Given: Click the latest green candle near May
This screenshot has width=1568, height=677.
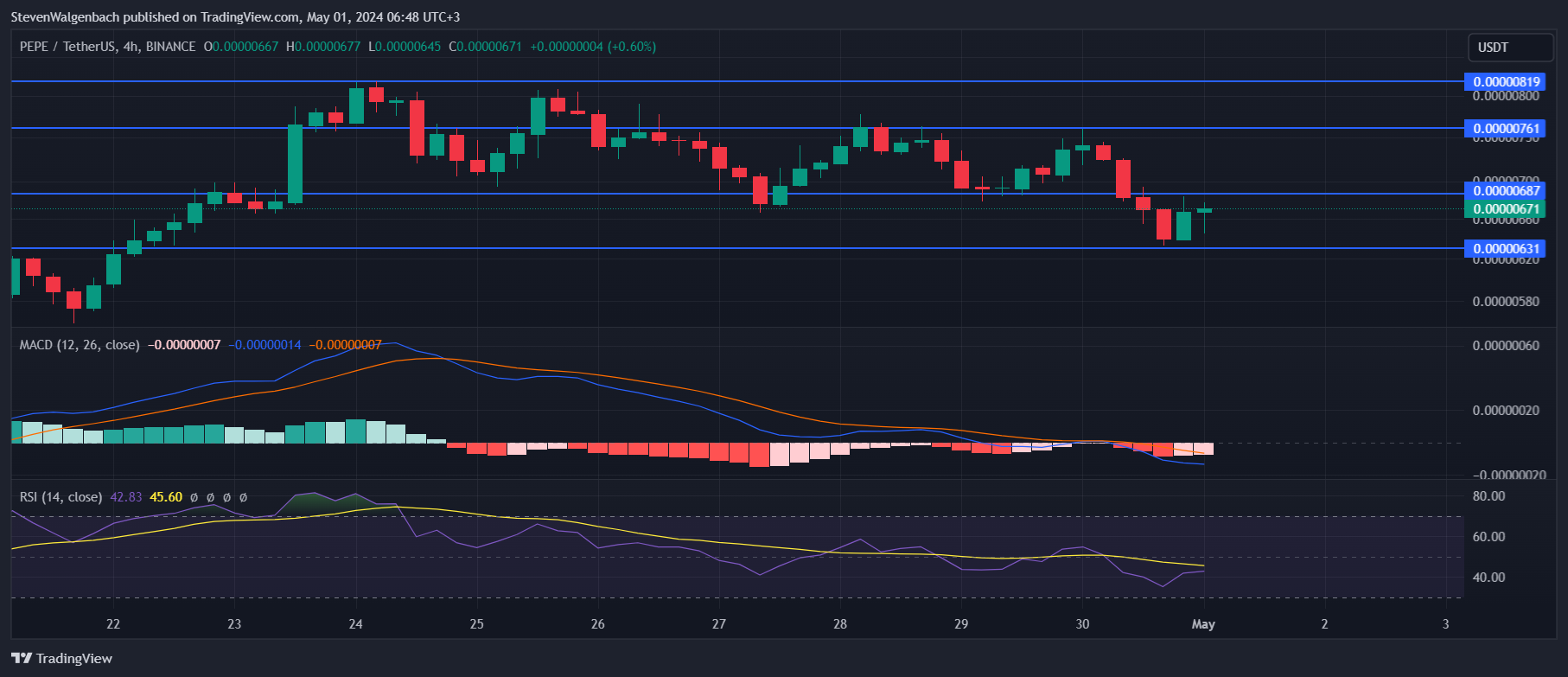Looking at the screenshot, I should point(1204,210).
